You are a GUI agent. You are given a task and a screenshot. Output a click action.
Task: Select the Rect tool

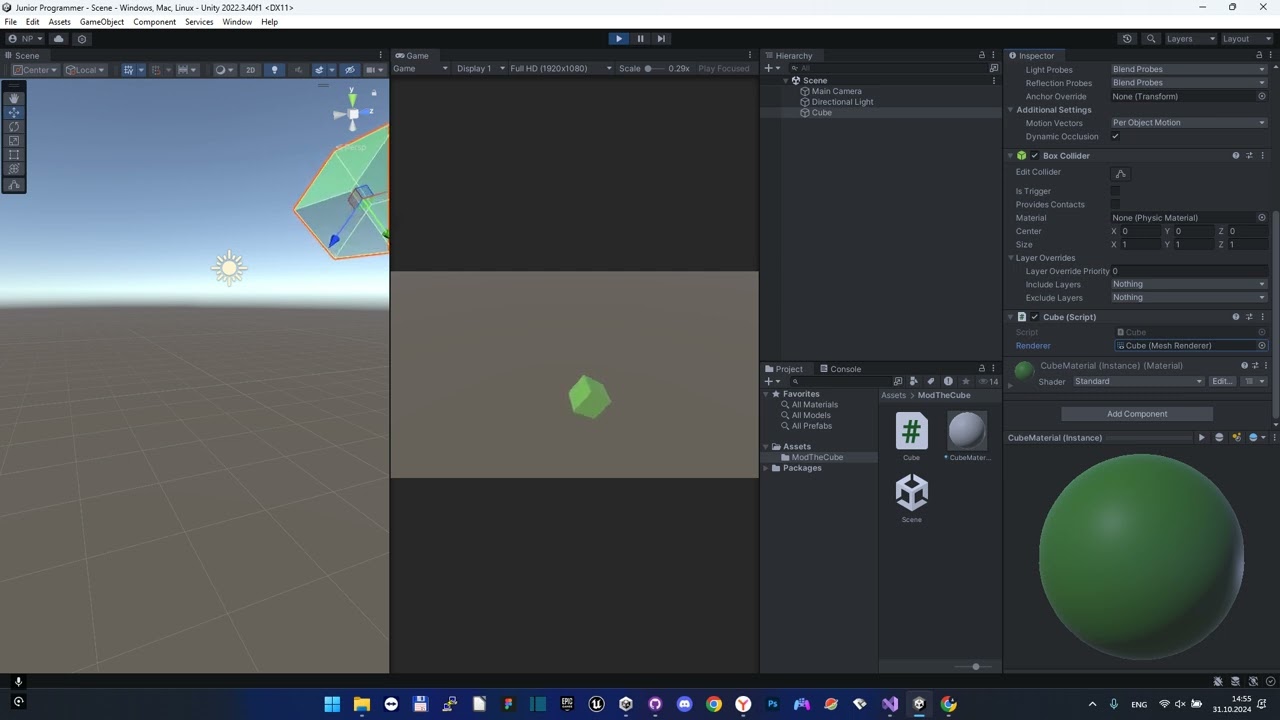(14, 155)
